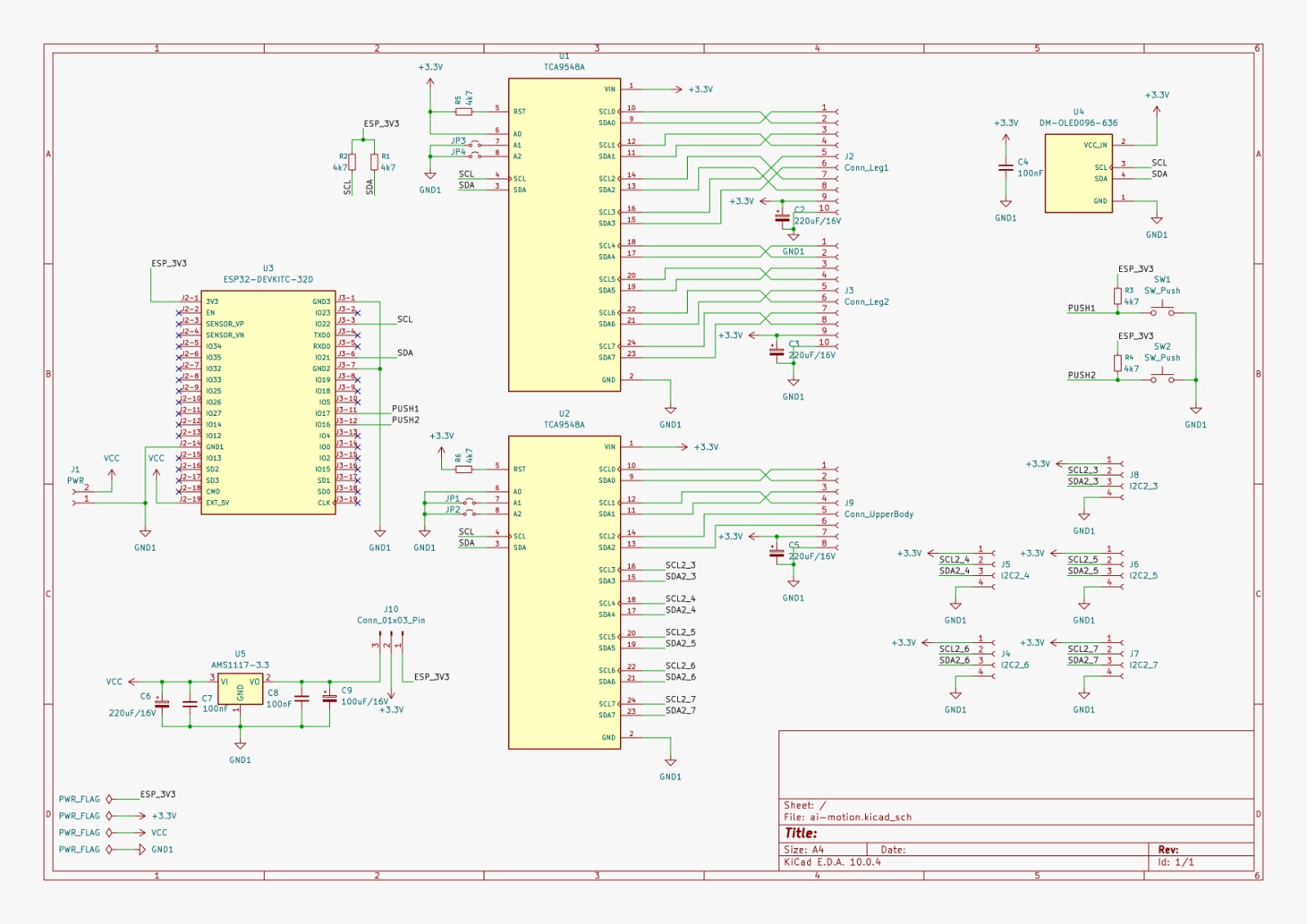Click the SDA2_7 label on U2 output

pyautogui.click(x=680, y=710)
